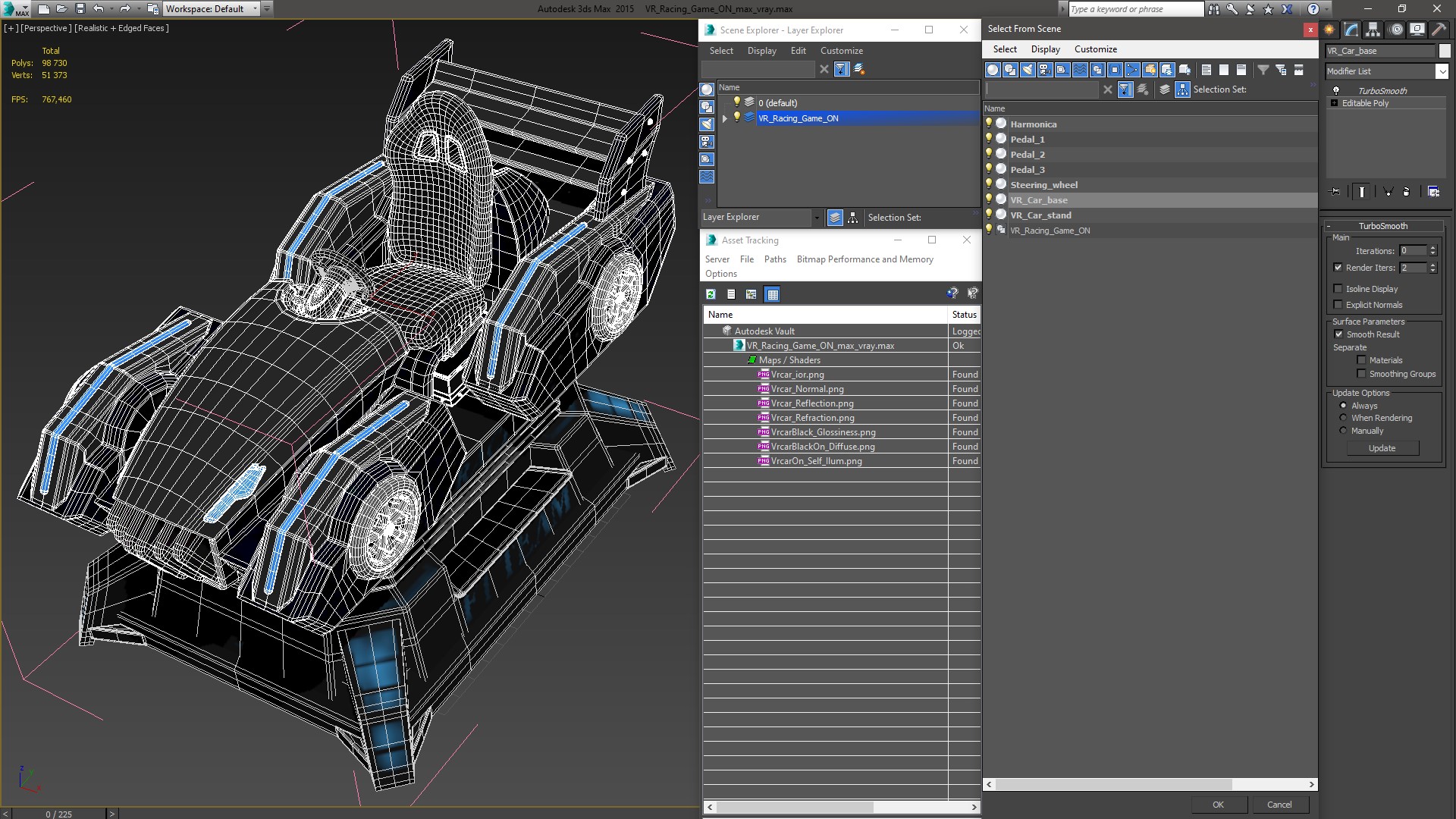The height and width of the screenshot is (819, 1456).
Task: Toggle Display Shapes filter in Select From Scene
Action: pos(1010,70)
